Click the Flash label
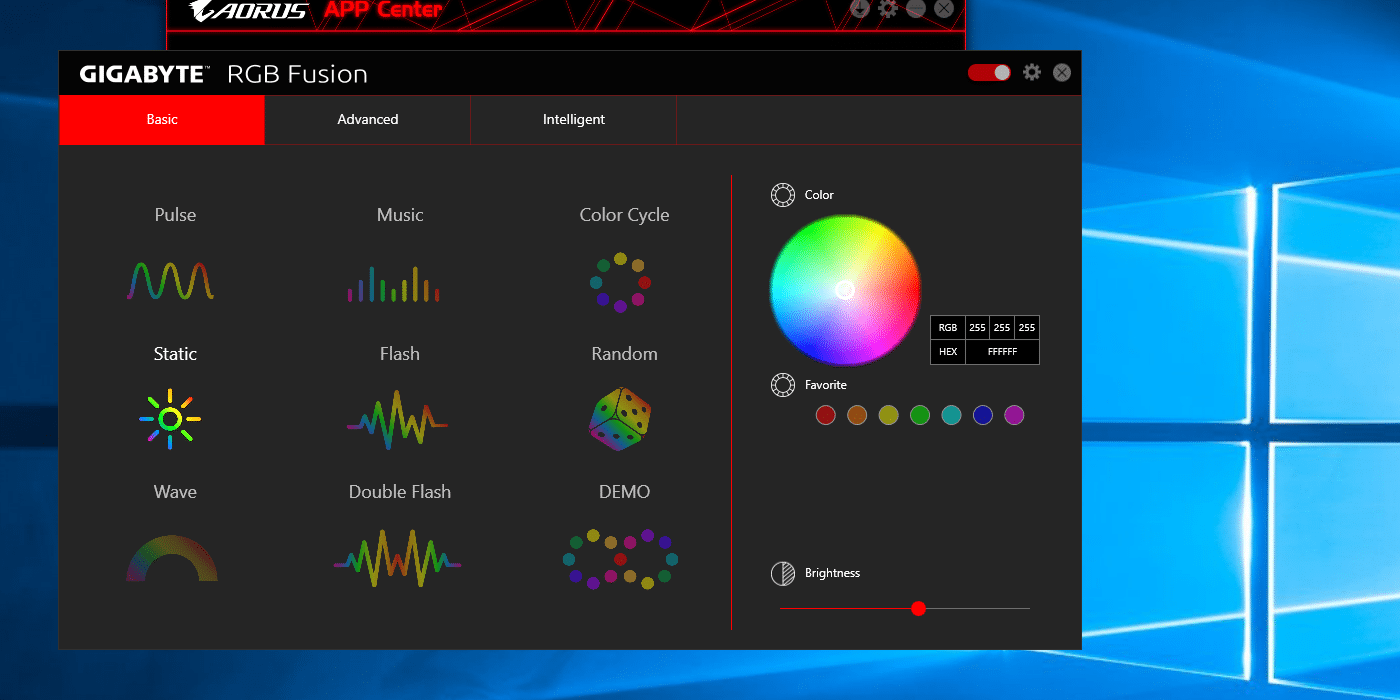This screenshot has width=1400, height=700. tap(400, 354)
